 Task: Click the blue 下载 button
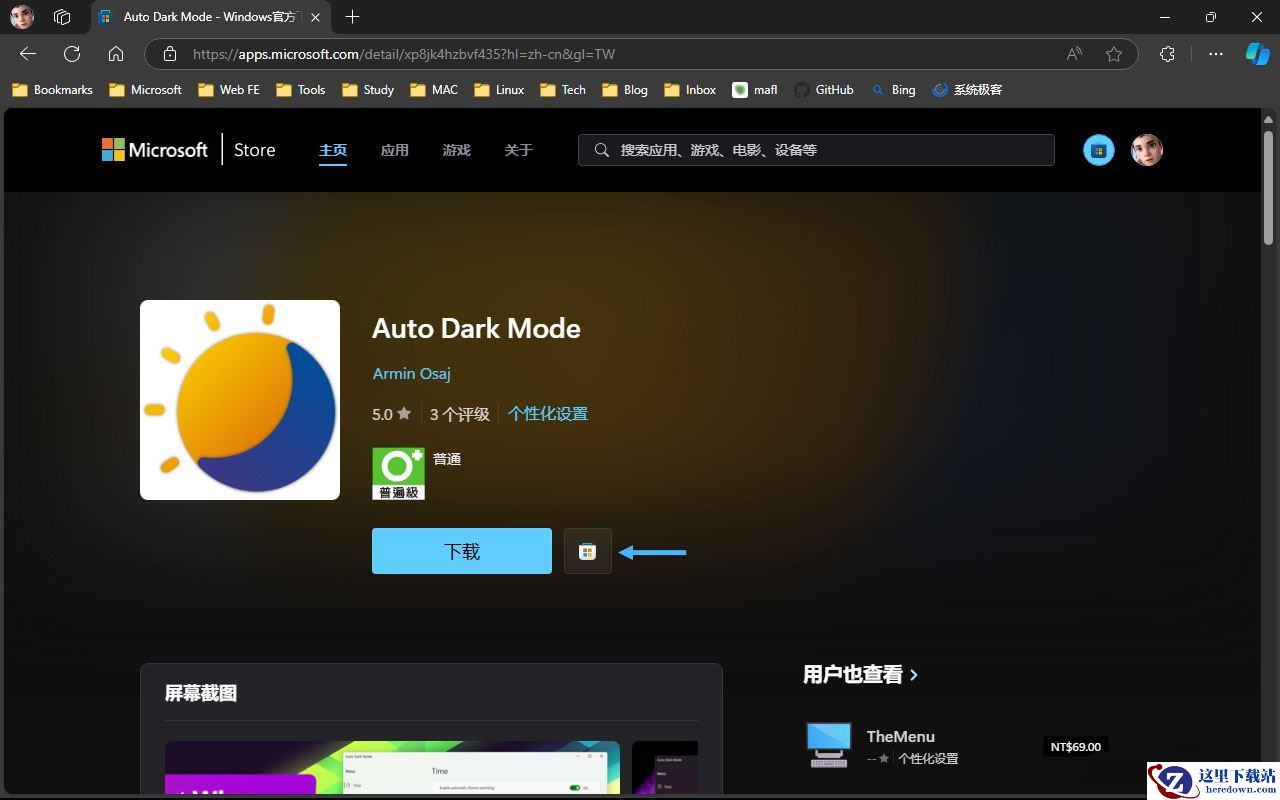pos(462,551)
